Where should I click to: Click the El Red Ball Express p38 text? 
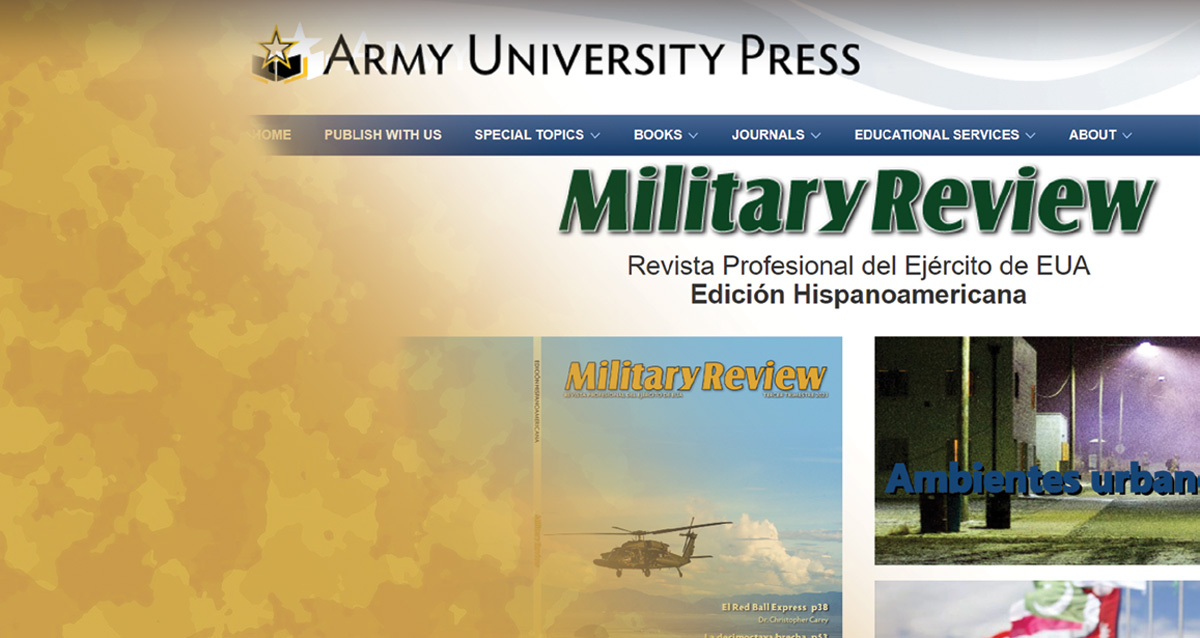pos(775,607)
